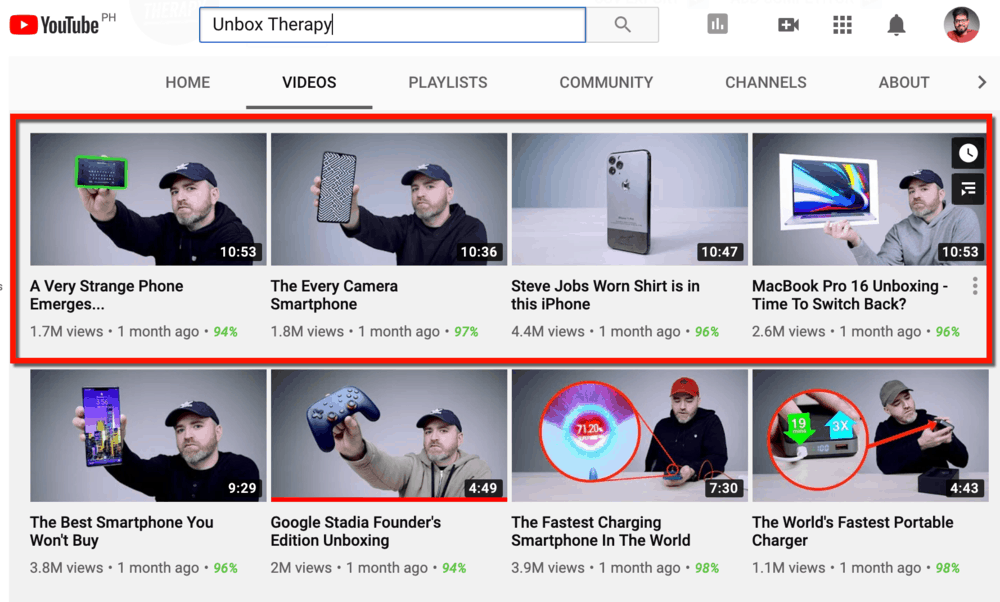Viewport: 1000px width, 602px height.
Task: Go to the COMMUNITY tab
Action: (x=607, y=82)
